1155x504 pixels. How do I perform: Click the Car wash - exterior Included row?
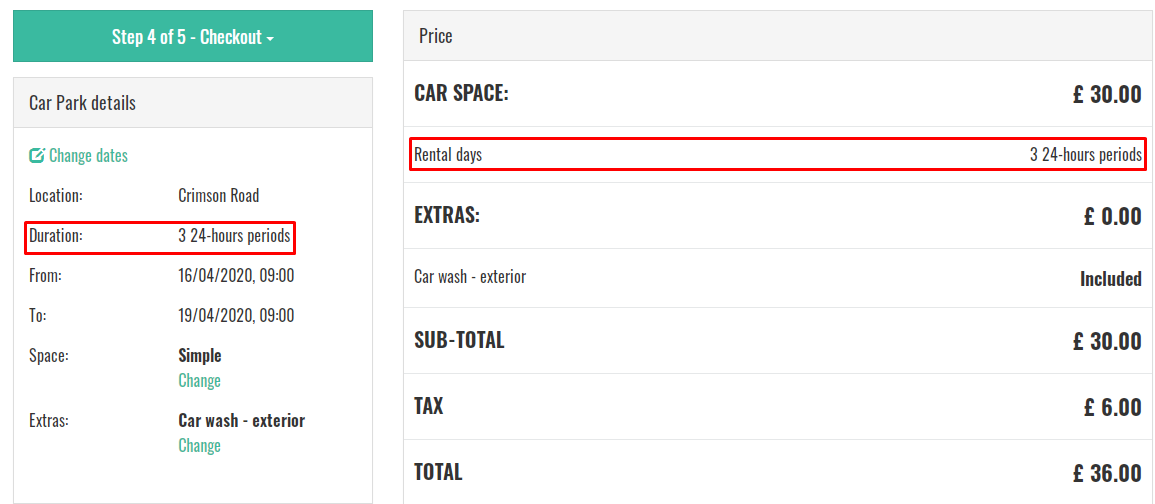pyautogui.click(x=778, y=278)
